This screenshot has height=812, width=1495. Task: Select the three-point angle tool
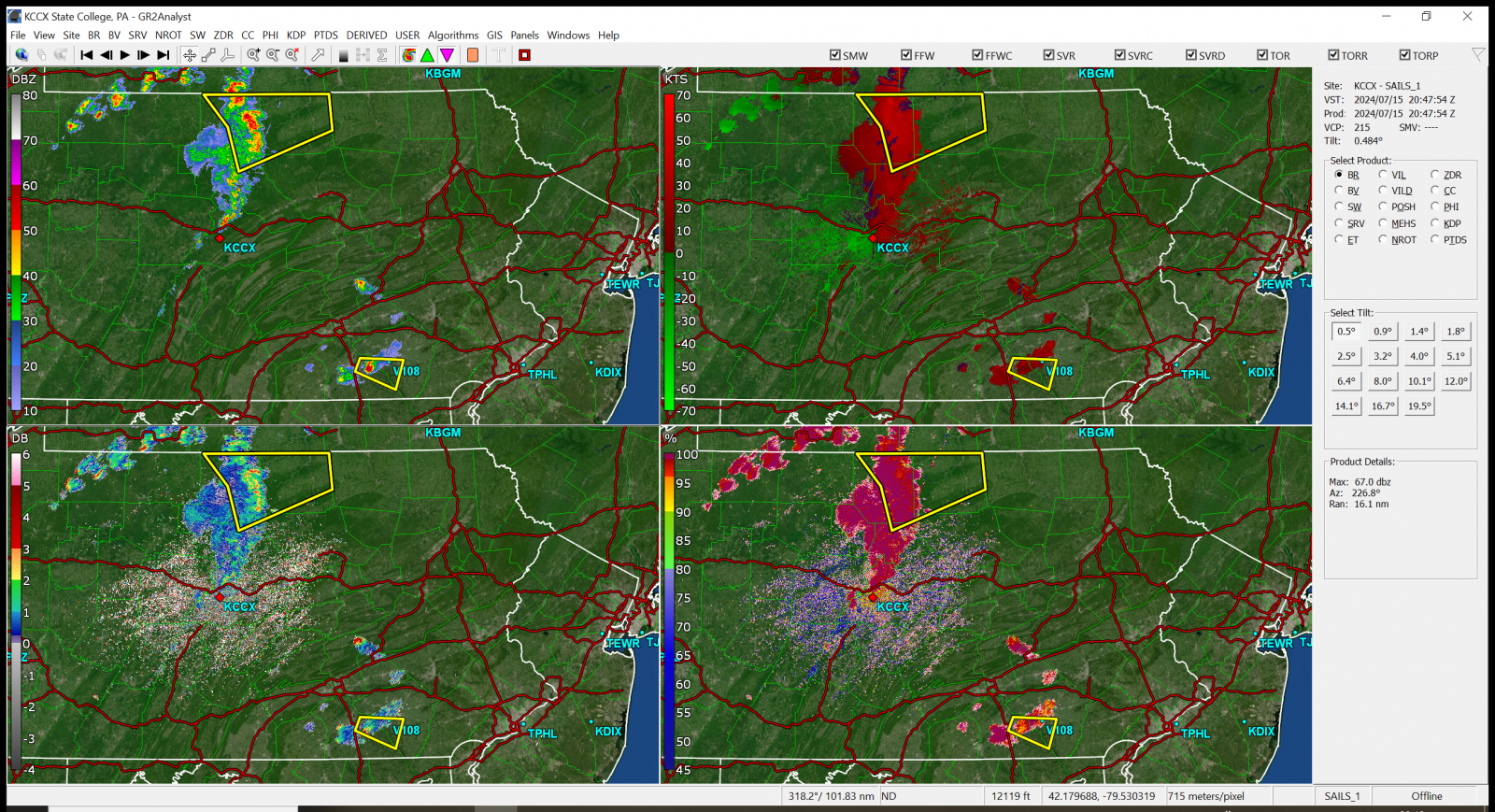pyautogui.click(x=227, y=55)
